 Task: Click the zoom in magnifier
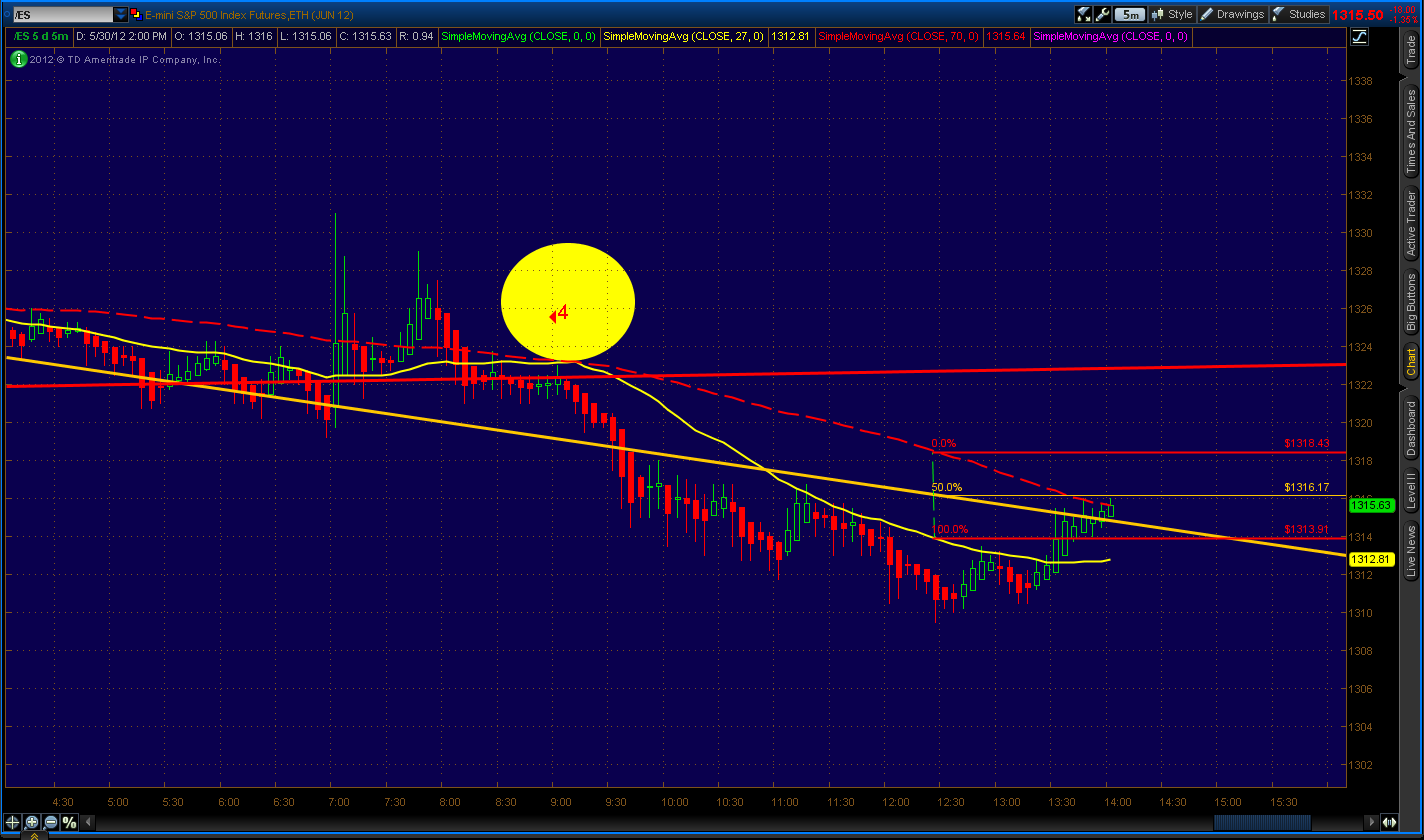pyautogui.click(x=33, y=822)
